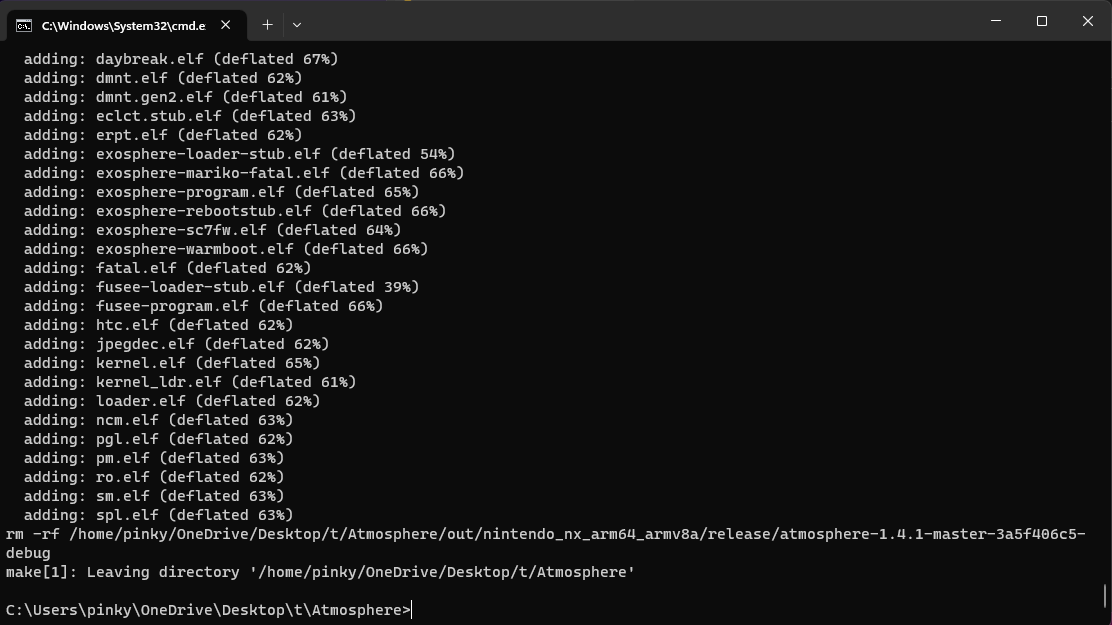Close the cmd.exe tab
Screen dimensions: 1112x625
coord(226,25)
